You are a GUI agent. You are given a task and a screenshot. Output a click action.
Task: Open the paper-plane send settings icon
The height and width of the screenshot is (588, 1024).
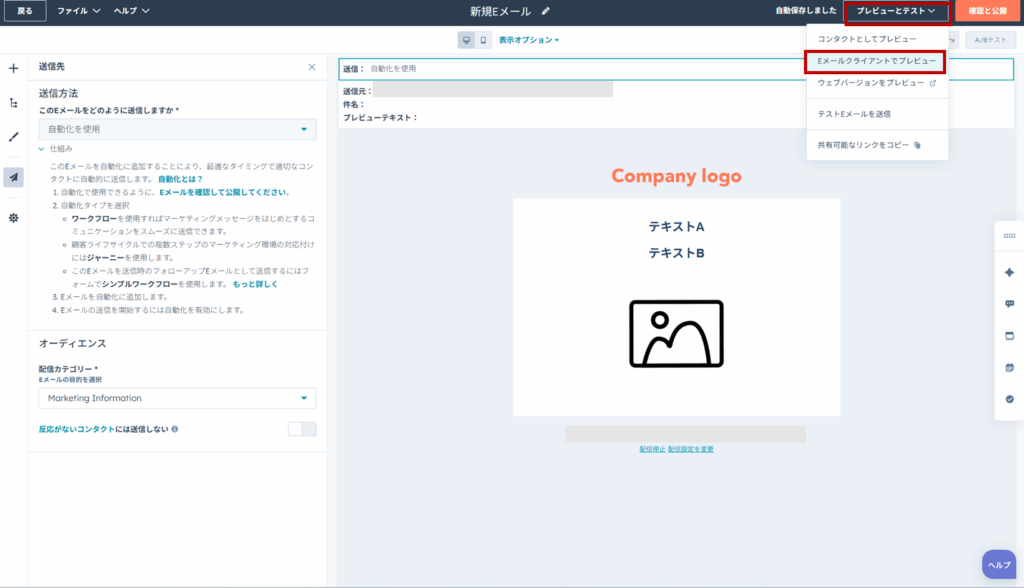(x=13, y=177)
